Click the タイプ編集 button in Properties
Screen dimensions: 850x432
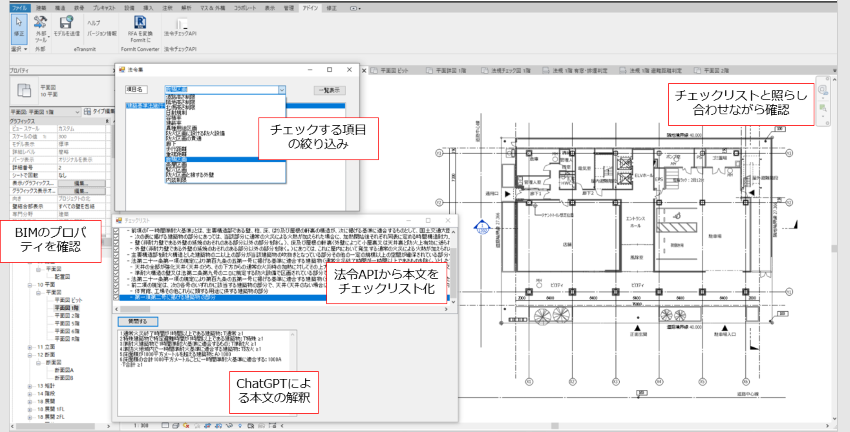click(100, 112)
